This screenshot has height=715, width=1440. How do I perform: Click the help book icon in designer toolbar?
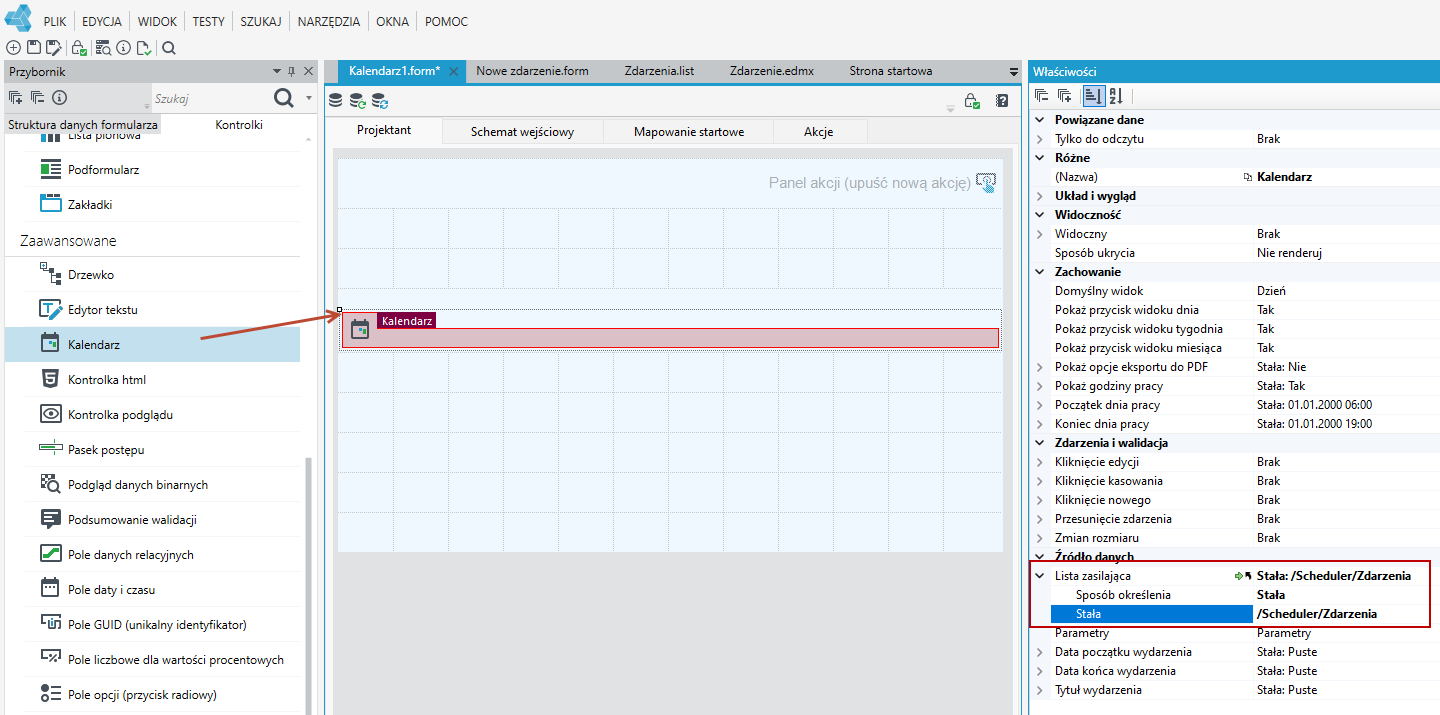(x=1002, y=100)
